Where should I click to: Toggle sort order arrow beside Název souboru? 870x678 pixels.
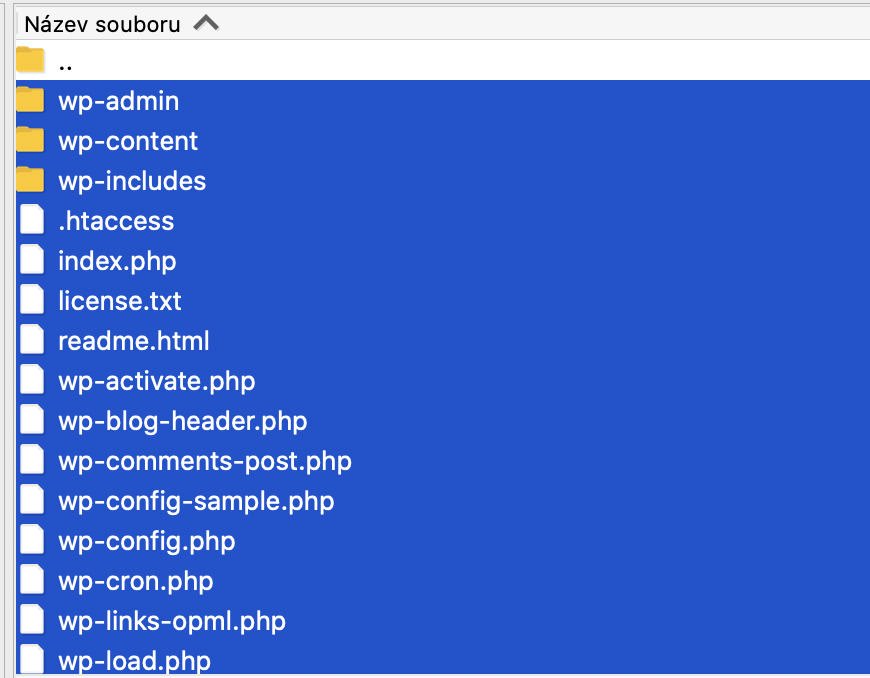(x=206, y=23)
